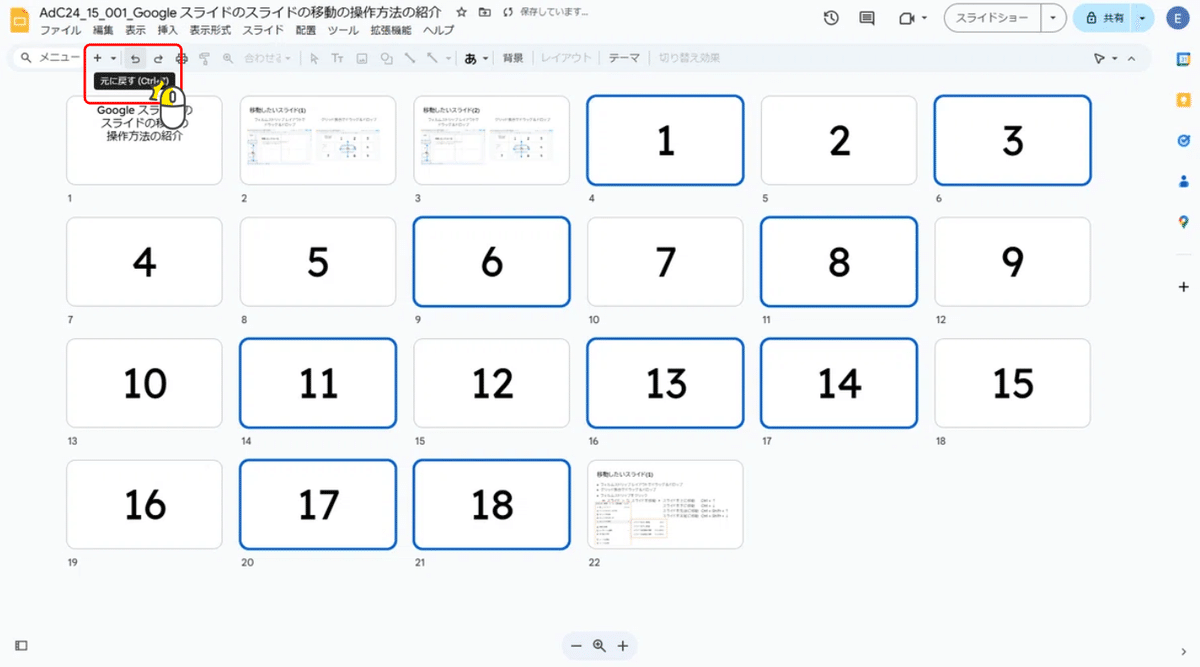Screen dimensions: 1200x667
Task: Select the line drawing tool icon
Action: (410, 58)
